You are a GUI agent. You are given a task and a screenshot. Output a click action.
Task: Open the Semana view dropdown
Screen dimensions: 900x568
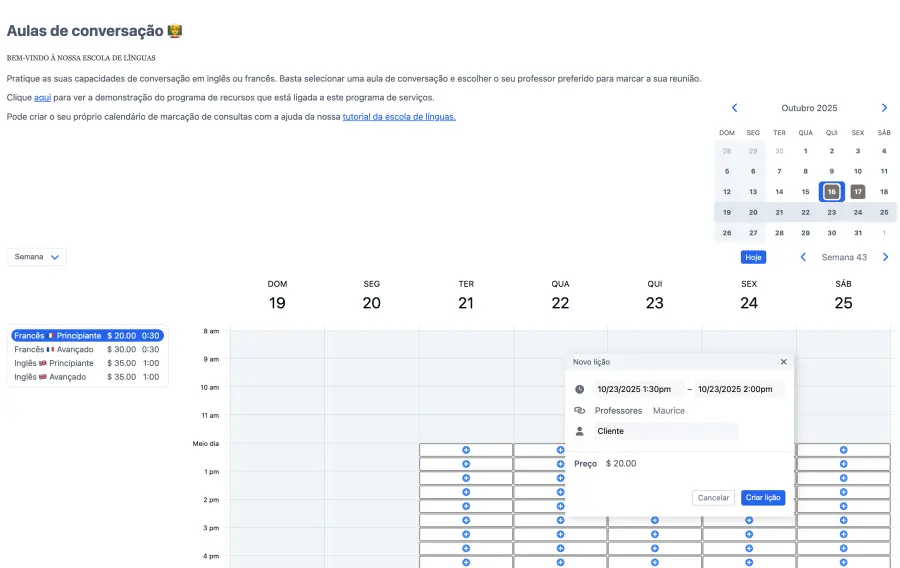(x=37, y=257)
